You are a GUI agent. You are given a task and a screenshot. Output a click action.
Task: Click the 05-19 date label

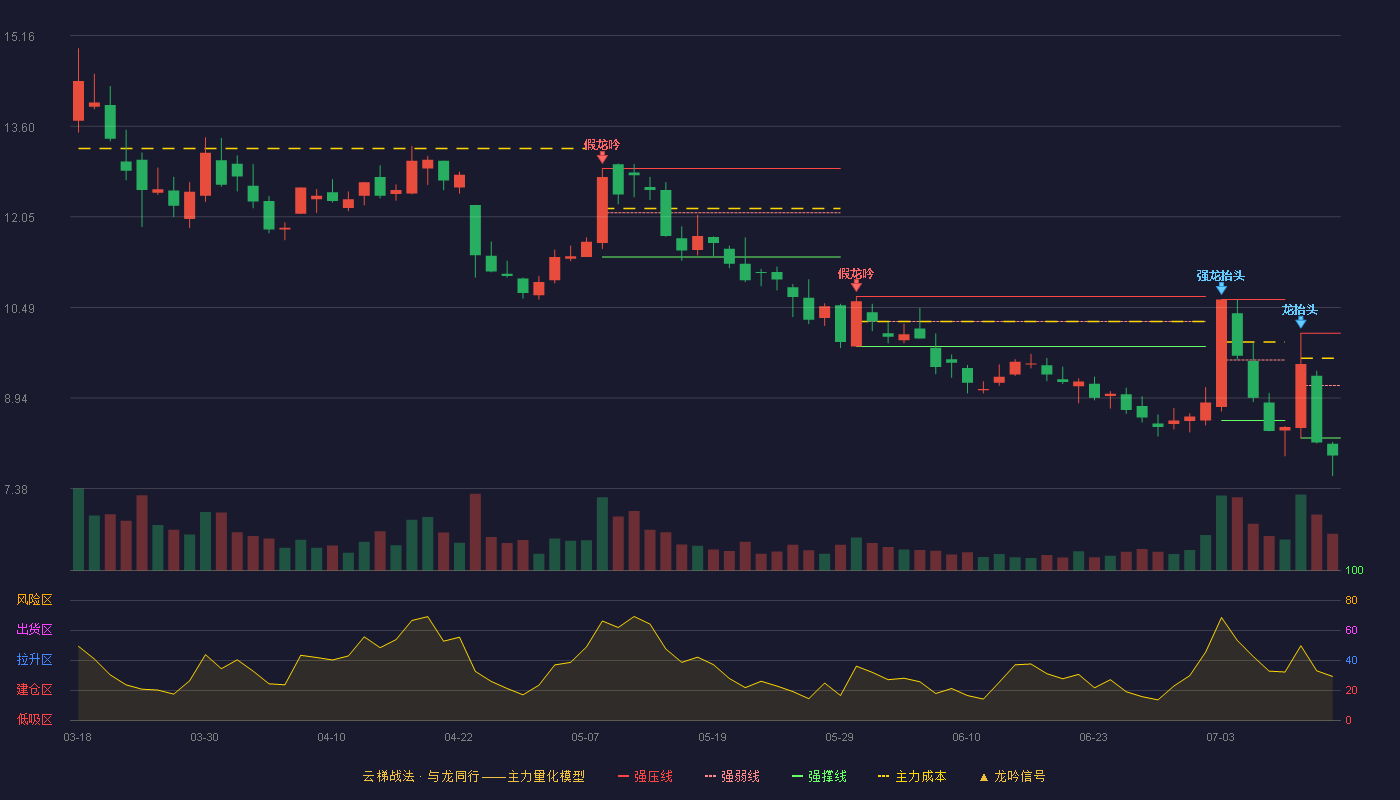pos(713,737)
